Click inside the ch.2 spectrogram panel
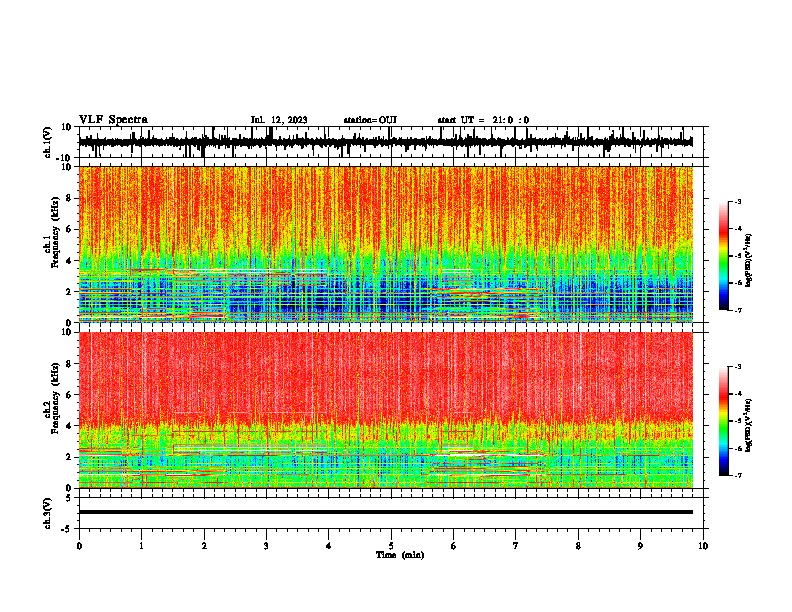This screenshot has width=792, height=612. click(386, 410)
